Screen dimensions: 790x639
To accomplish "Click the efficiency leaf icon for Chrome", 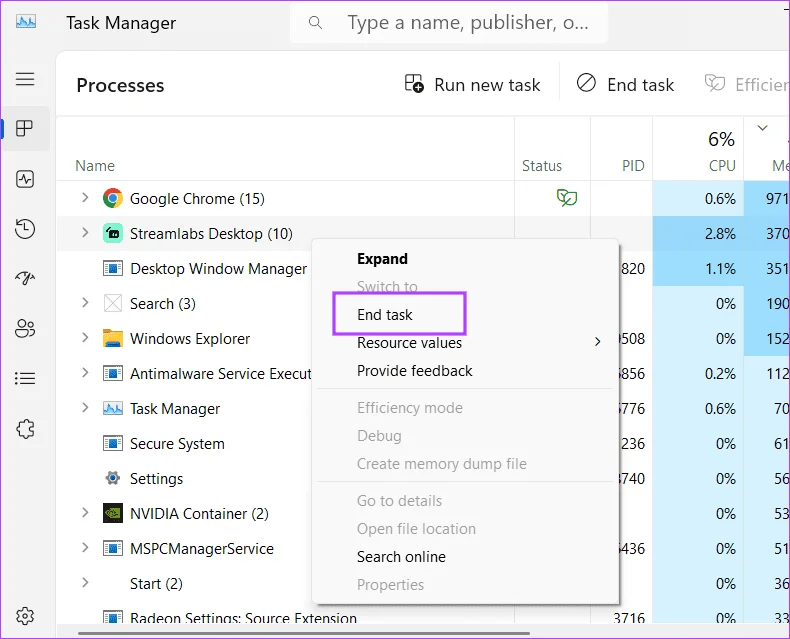I will [x=567, y=197].
